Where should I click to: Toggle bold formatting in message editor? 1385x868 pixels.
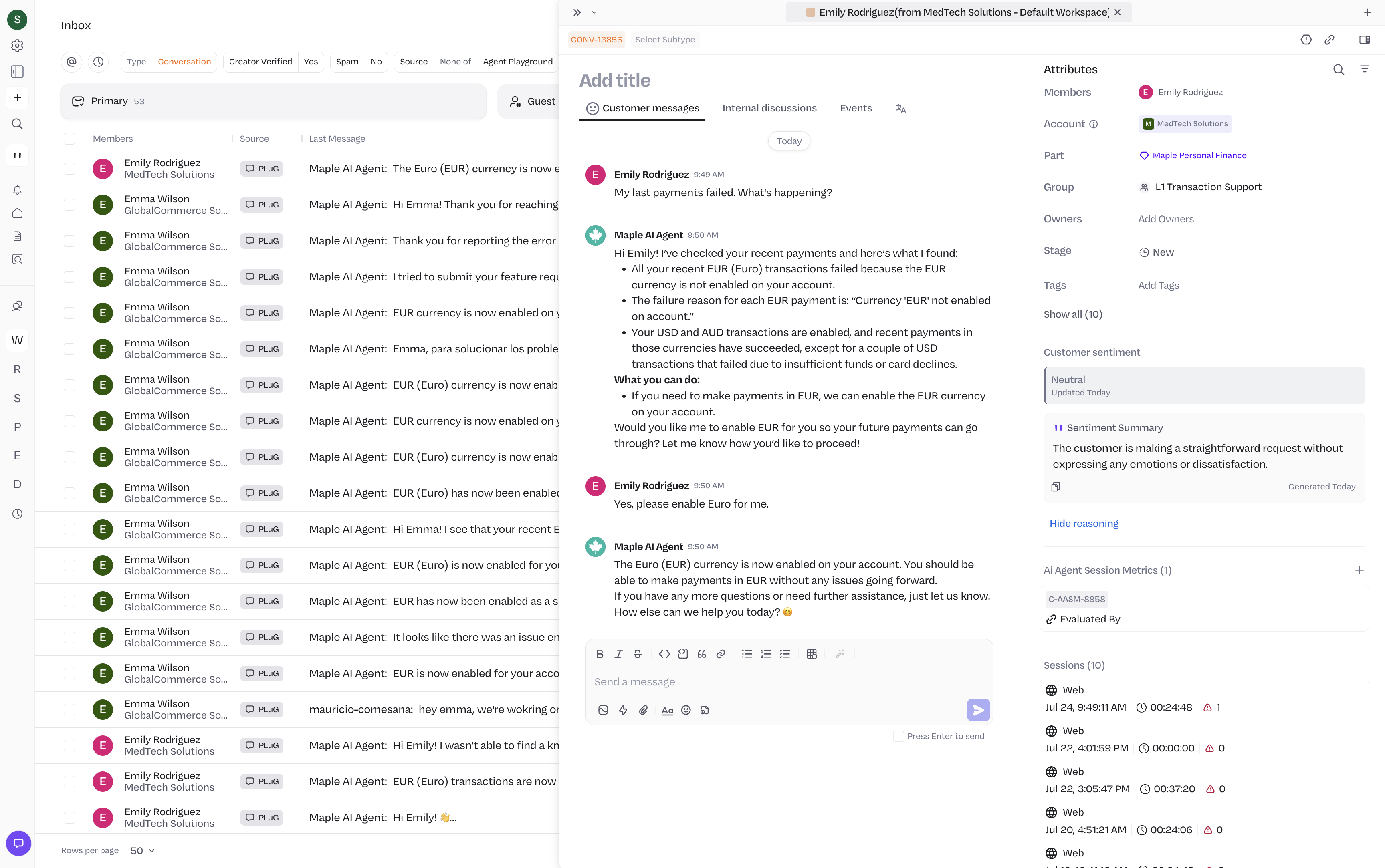(600, 654)
